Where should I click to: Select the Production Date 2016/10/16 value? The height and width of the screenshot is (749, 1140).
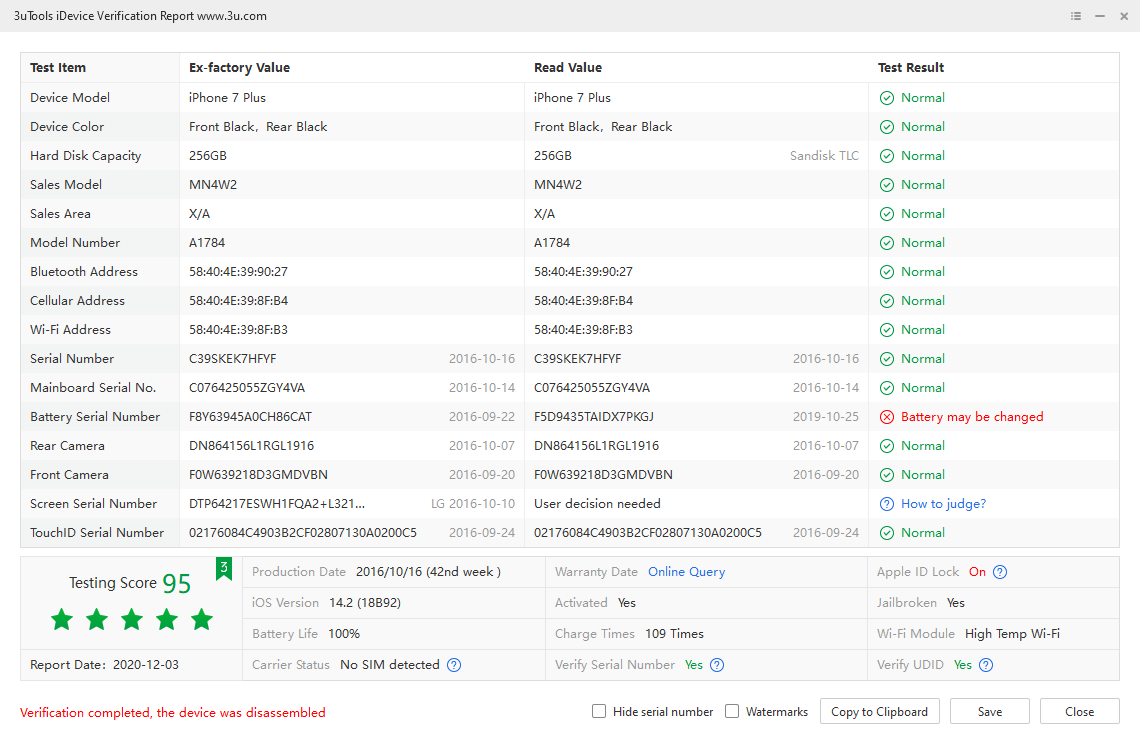pos(428,572)
